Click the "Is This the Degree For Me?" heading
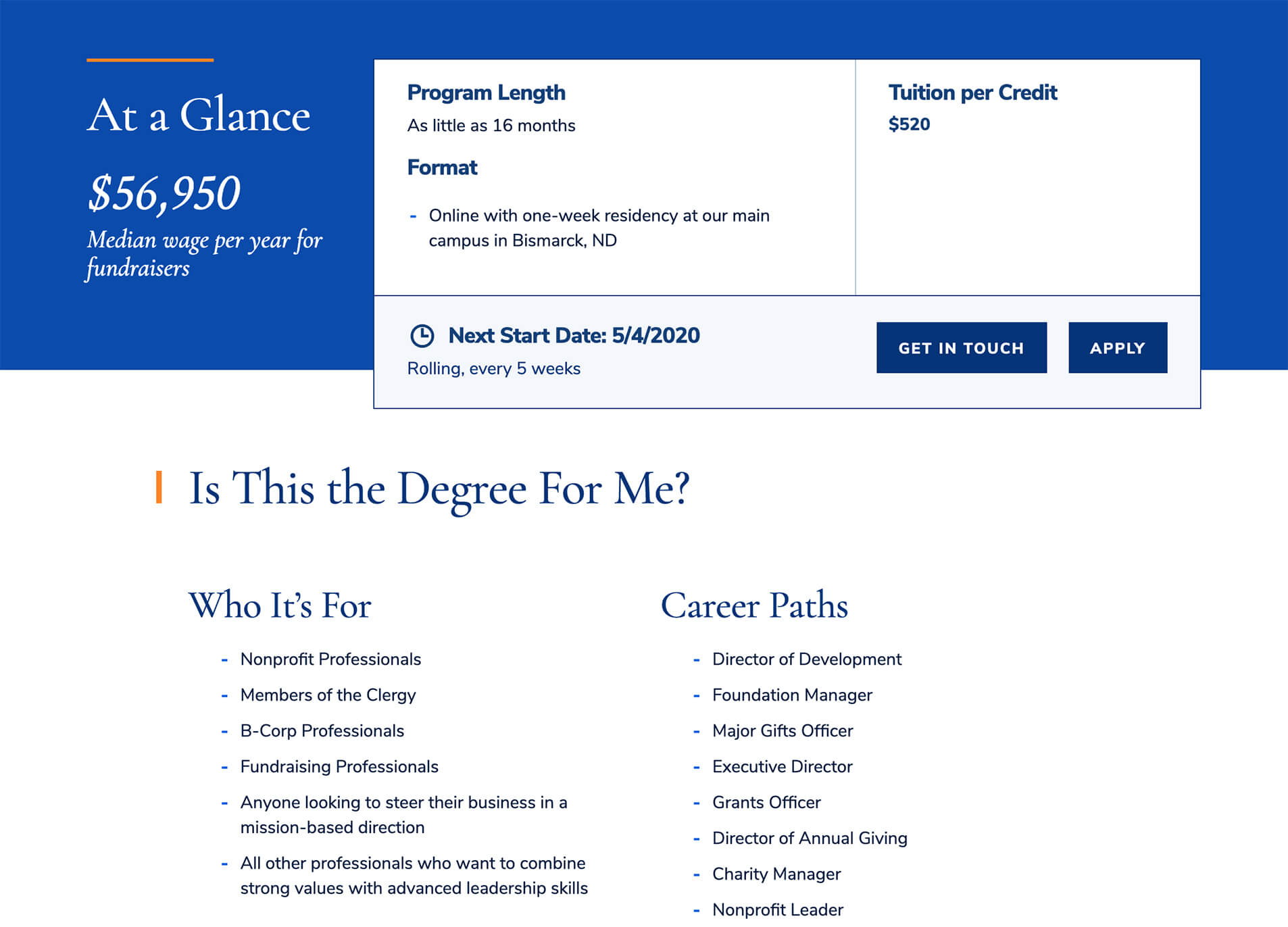This screenshot has height=927, width=1288. pyautogui.click(x=439, y=488)
